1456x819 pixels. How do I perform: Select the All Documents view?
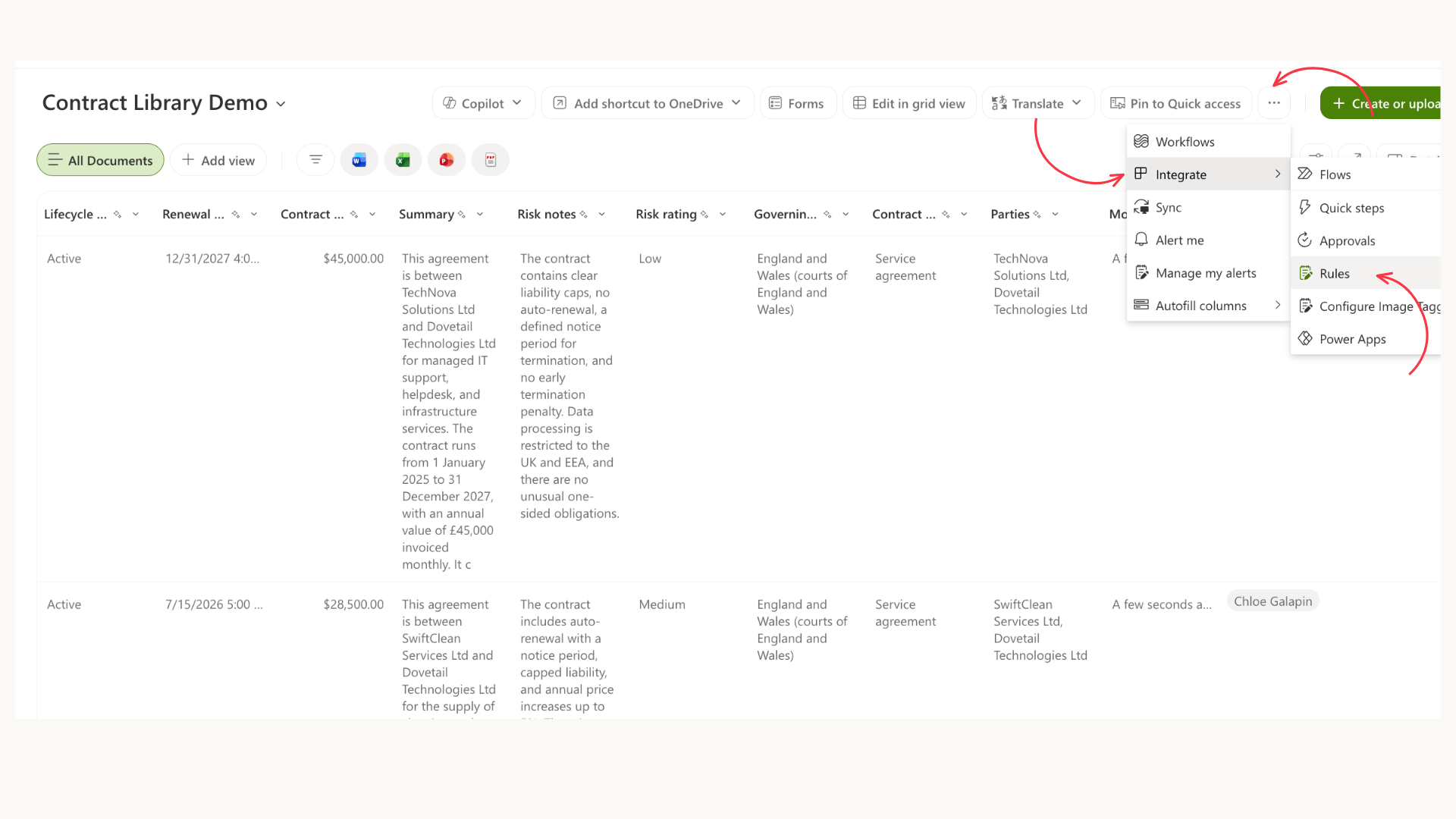100,160
